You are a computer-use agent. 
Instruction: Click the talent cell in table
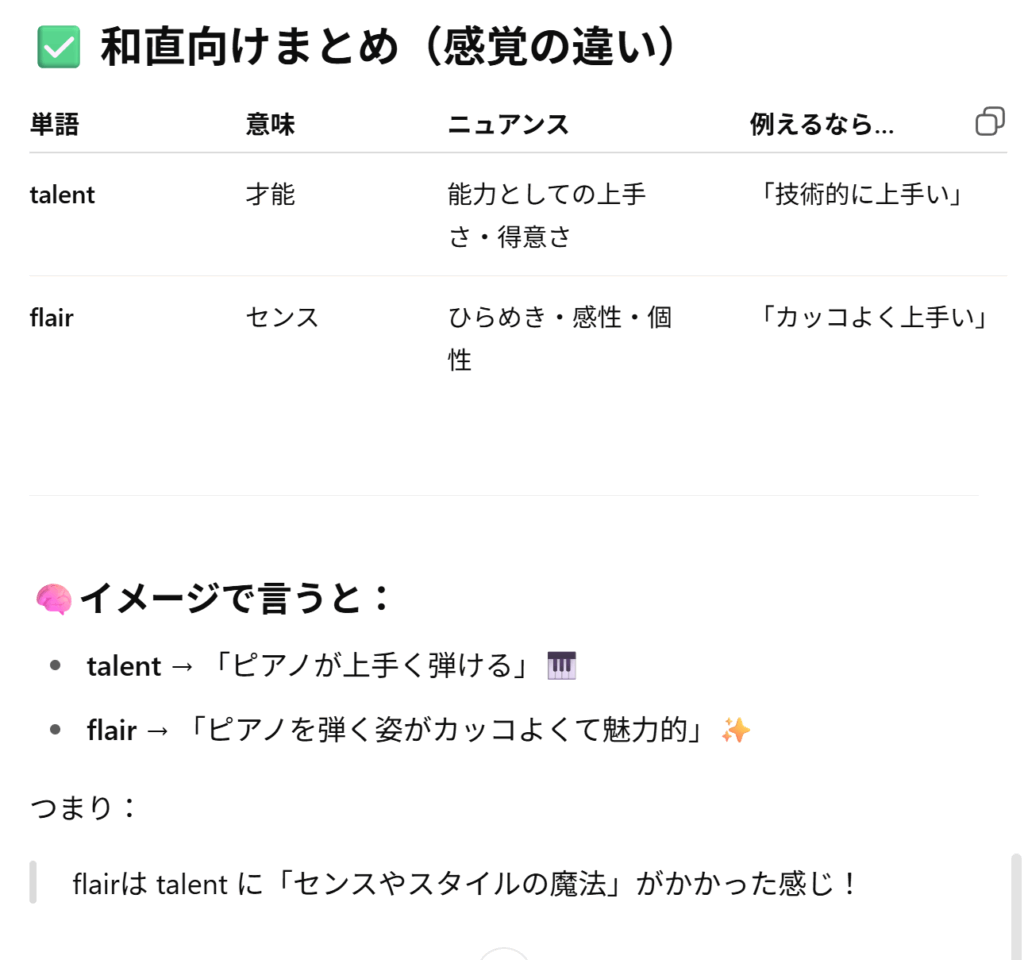coord(62,195)
